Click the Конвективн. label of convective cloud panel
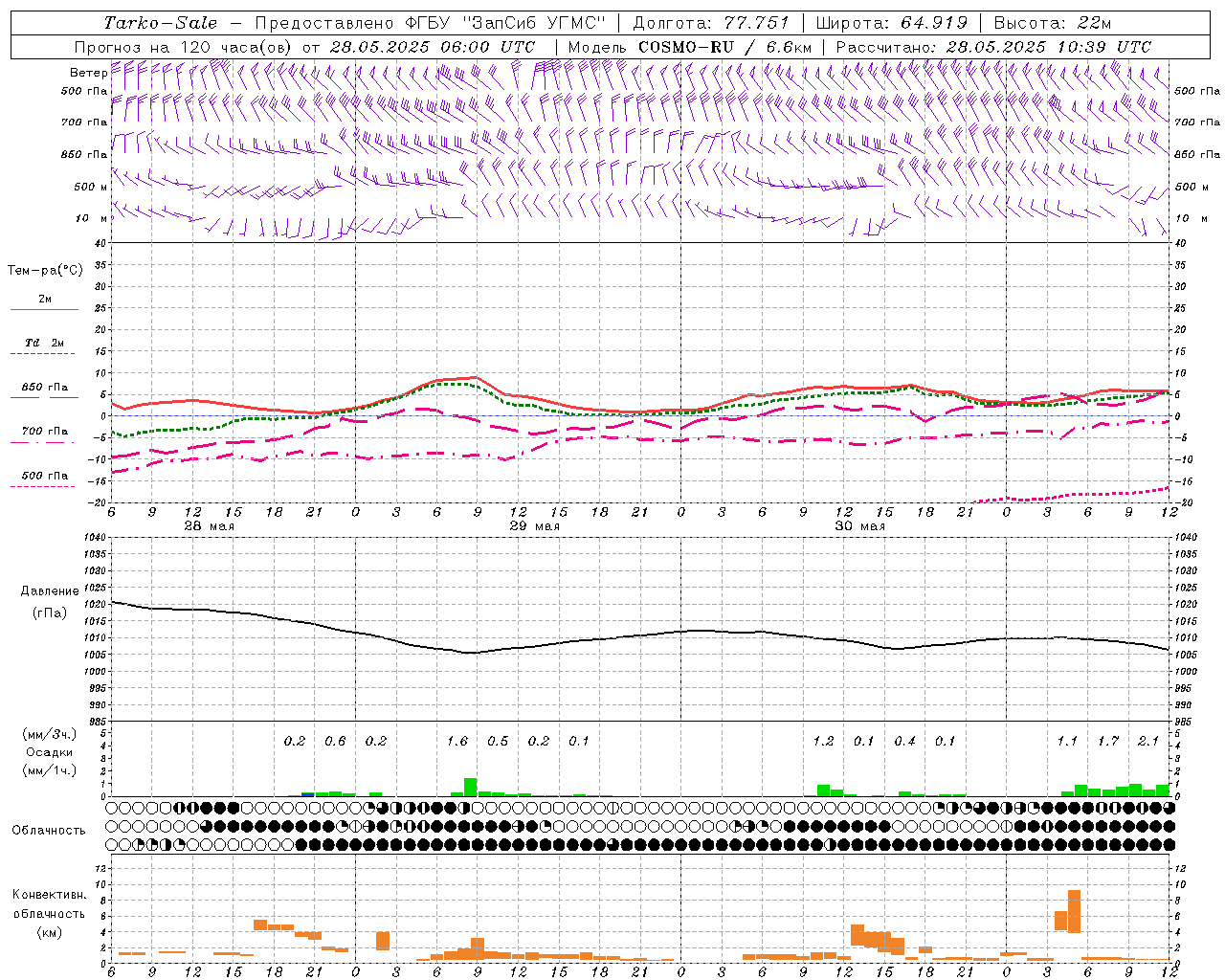 coord(50,895)
